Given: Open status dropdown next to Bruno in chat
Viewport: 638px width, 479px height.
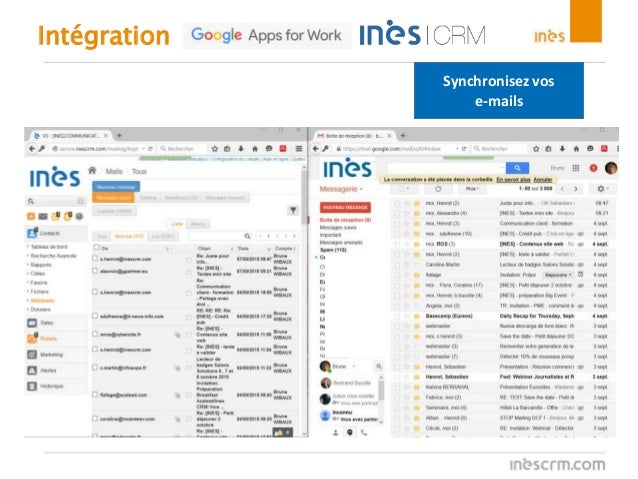Looking at the screenshot, I should (x=354, y=366).
